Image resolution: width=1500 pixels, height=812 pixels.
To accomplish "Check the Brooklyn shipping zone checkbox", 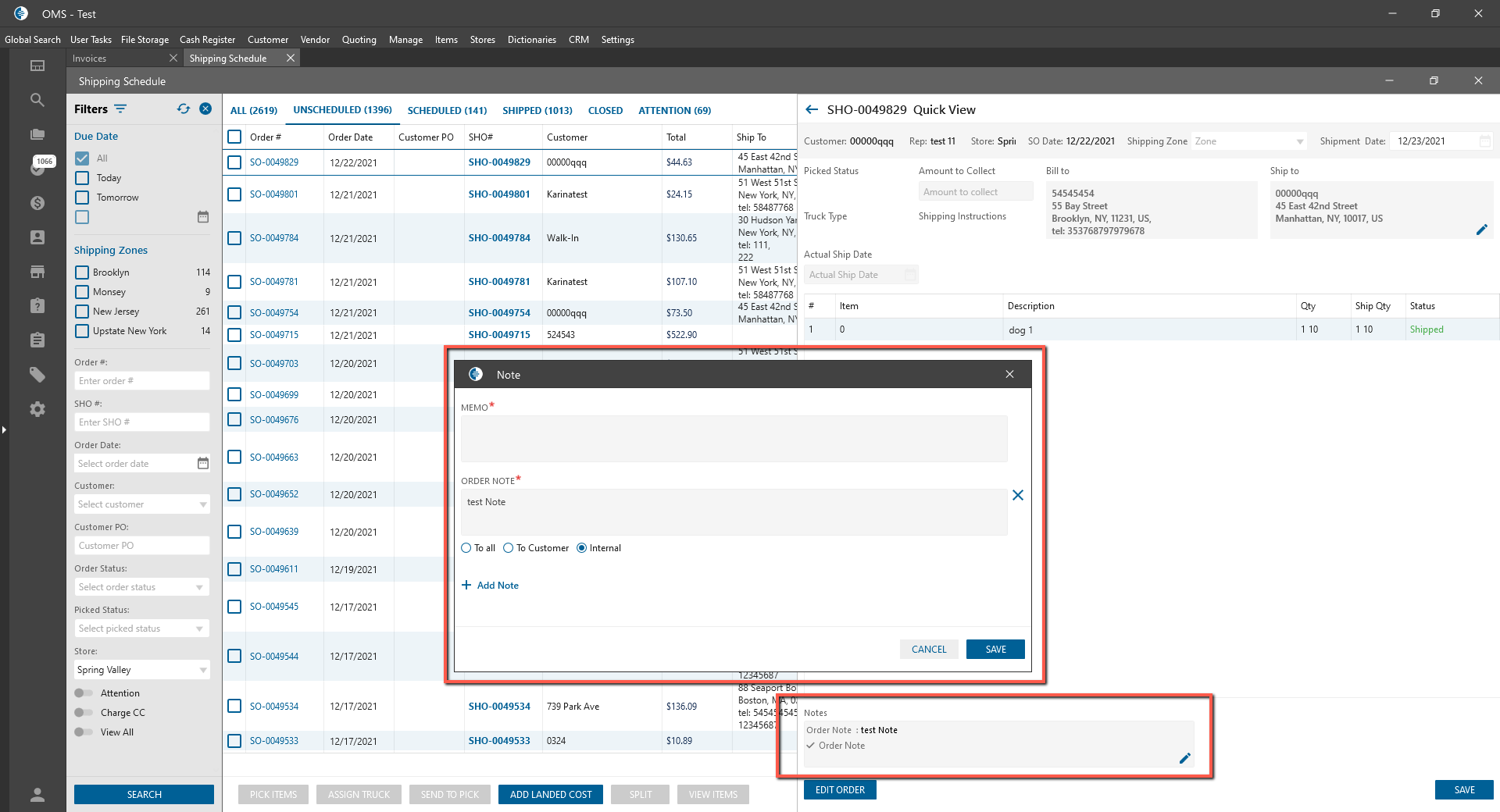I will [x=82, y=272].
